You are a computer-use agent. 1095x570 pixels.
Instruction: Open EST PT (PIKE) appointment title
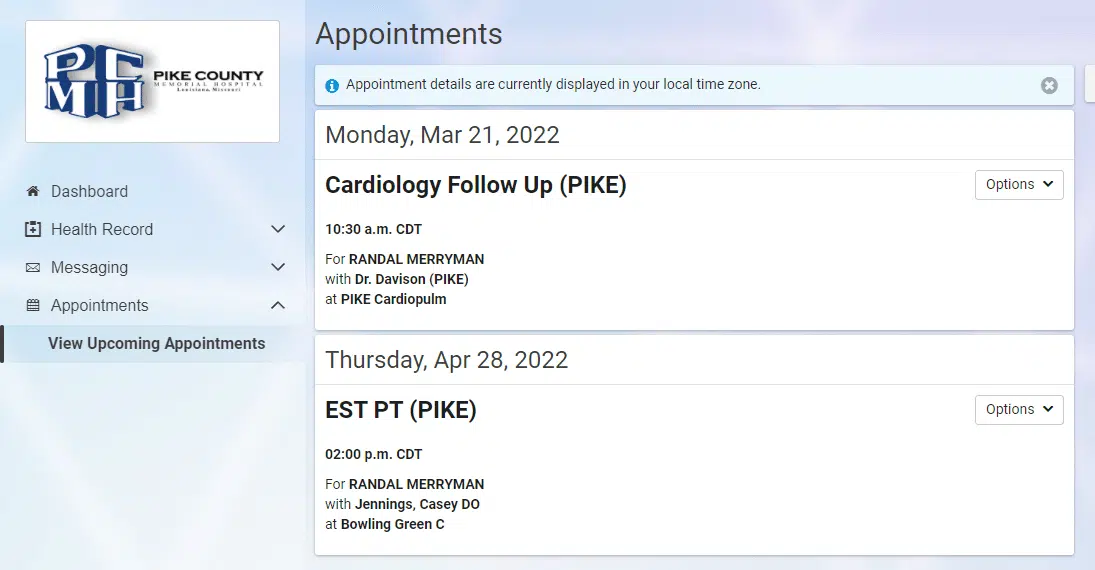(x=401, y=410)
